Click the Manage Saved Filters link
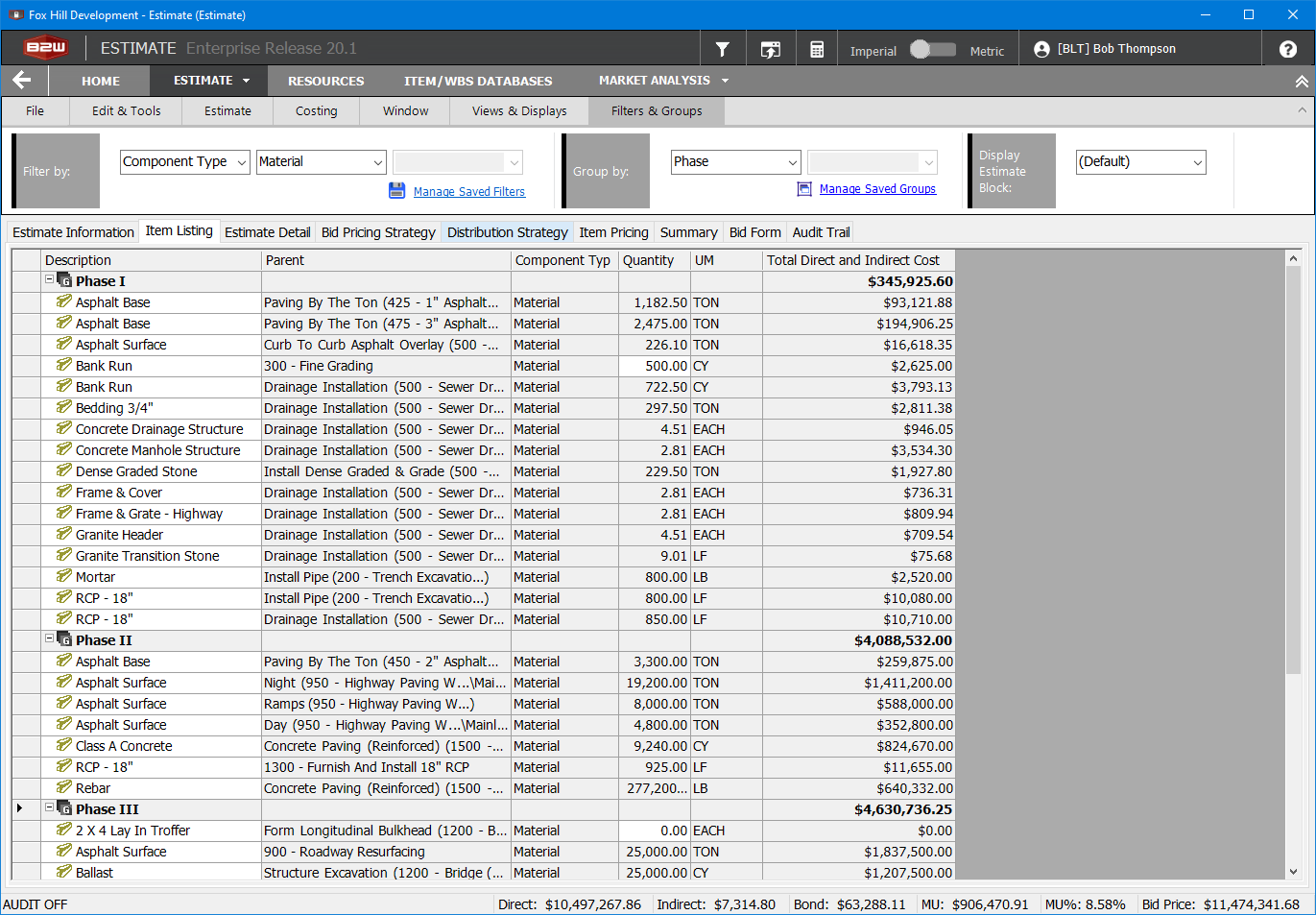Viewport: 1316px width, 915px height. tap(469, 192)
